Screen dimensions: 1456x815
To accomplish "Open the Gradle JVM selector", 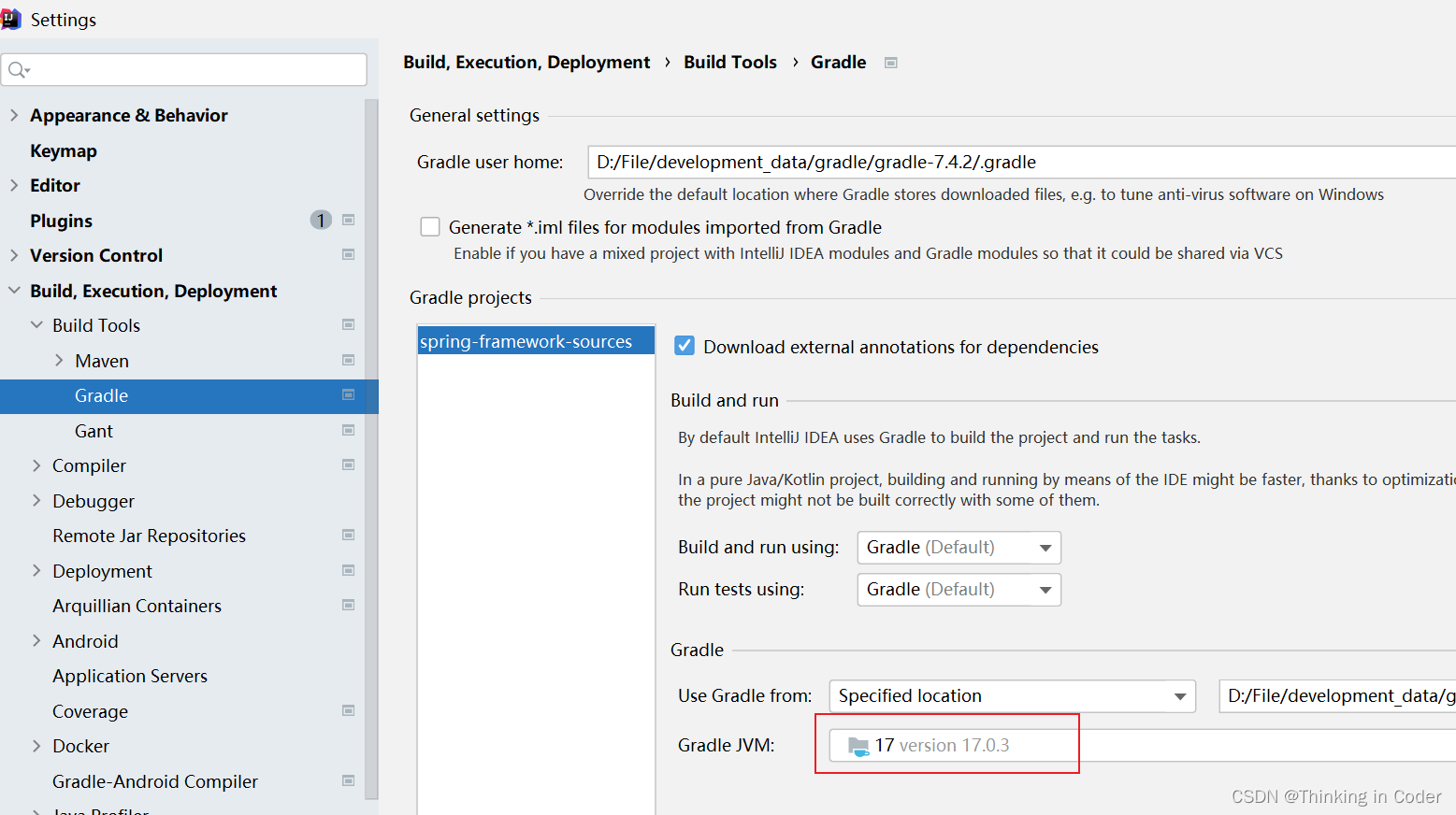I will coord(1142,746).
